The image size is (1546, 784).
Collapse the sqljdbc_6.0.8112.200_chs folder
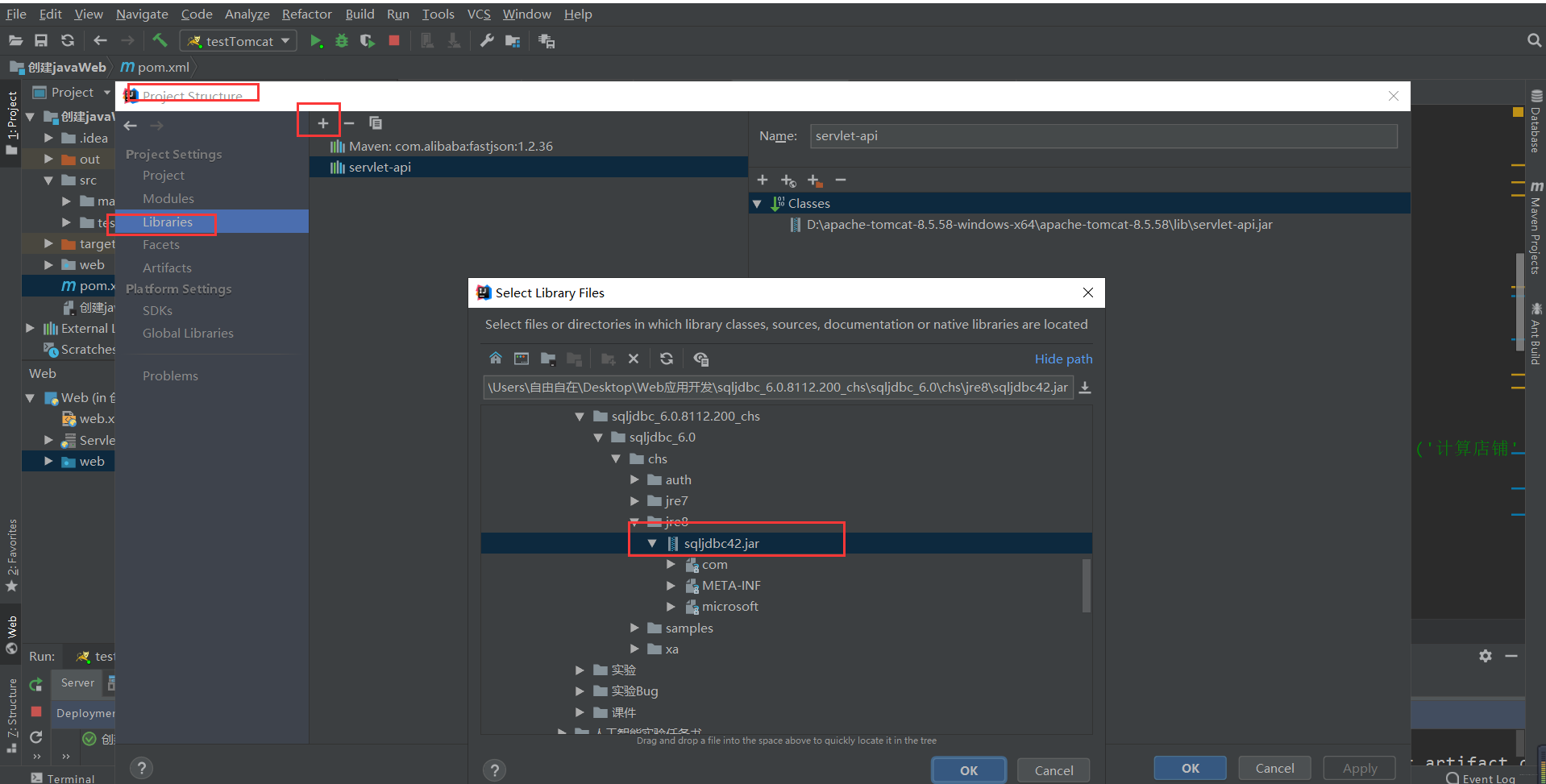coord(580,417)
